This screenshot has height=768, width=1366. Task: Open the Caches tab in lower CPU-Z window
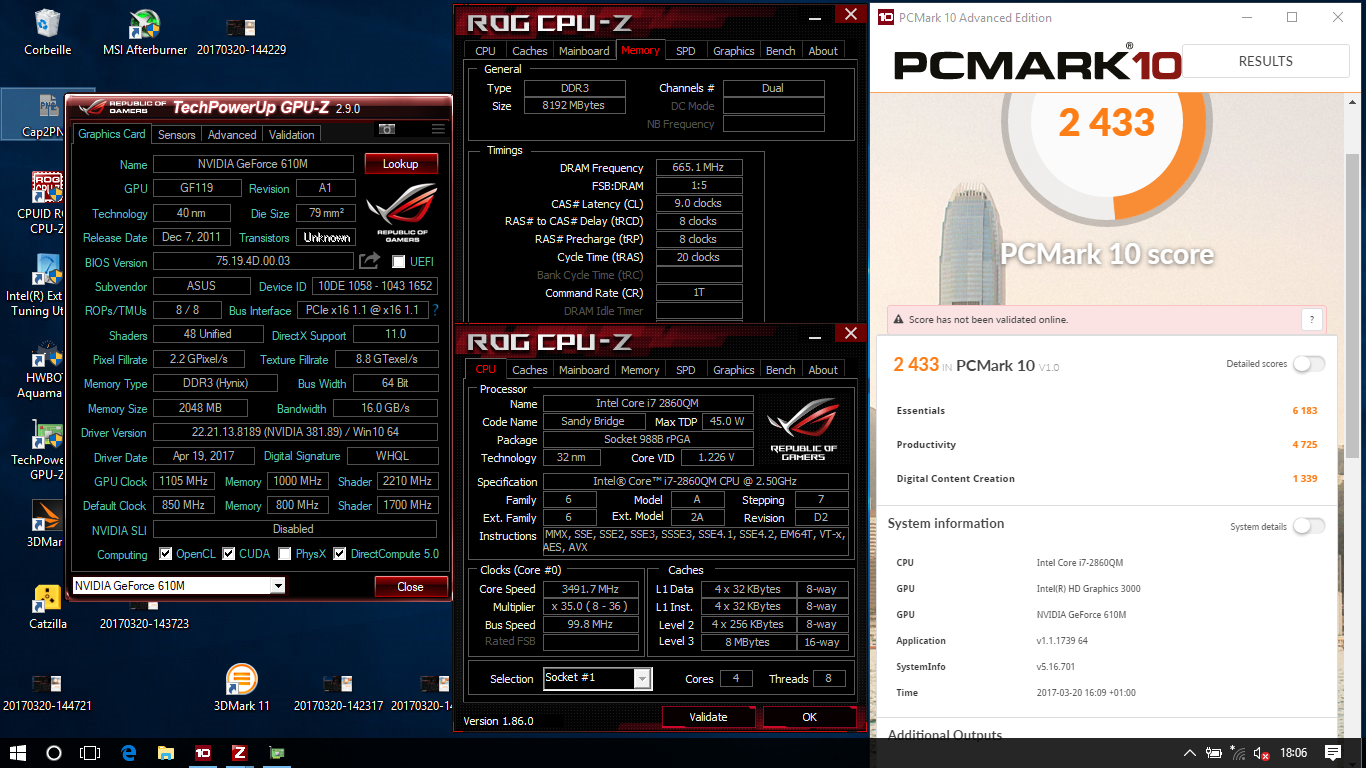(x=530, y=369)
